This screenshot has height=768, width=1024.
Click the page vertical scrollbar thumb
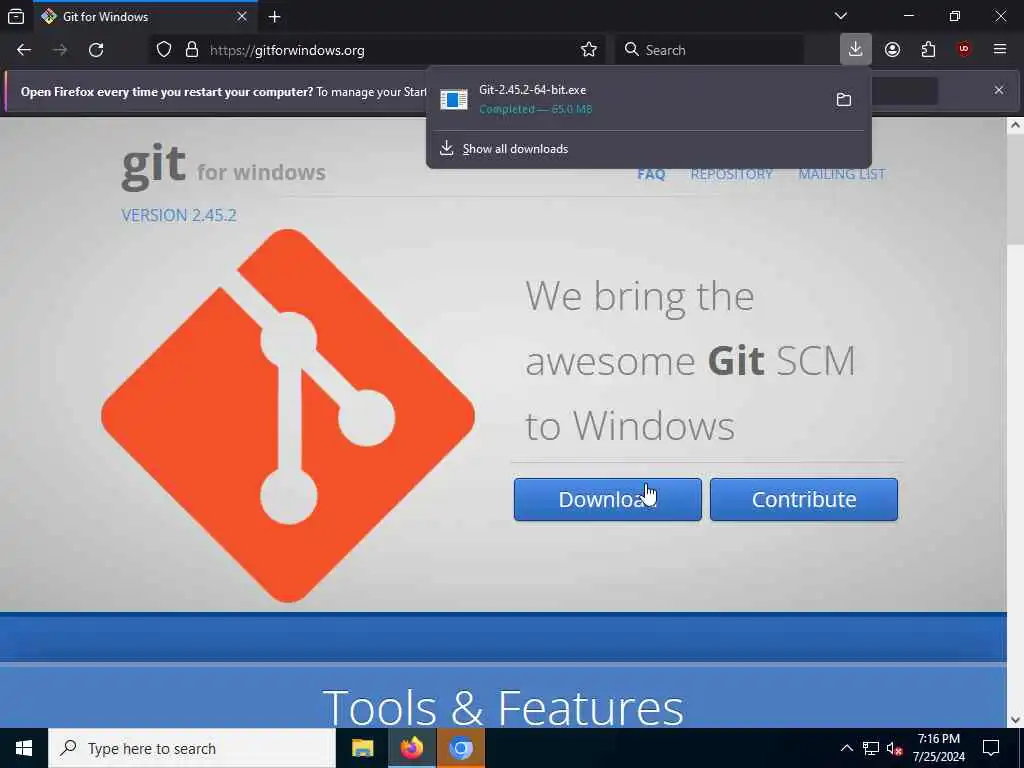(1015, 190)
